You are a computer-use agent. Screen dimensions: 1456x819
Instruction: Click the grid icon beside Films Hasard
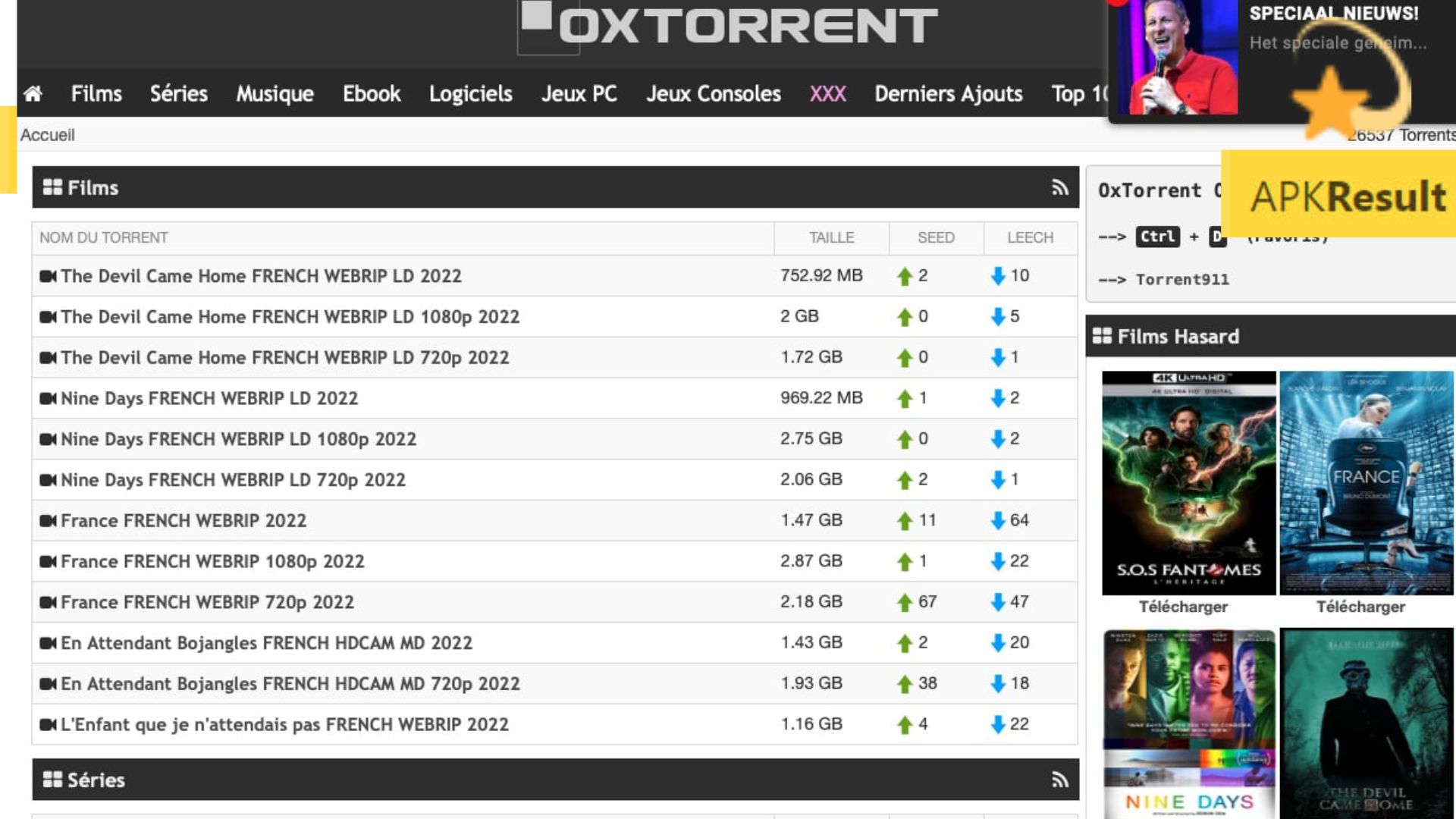1102,336
